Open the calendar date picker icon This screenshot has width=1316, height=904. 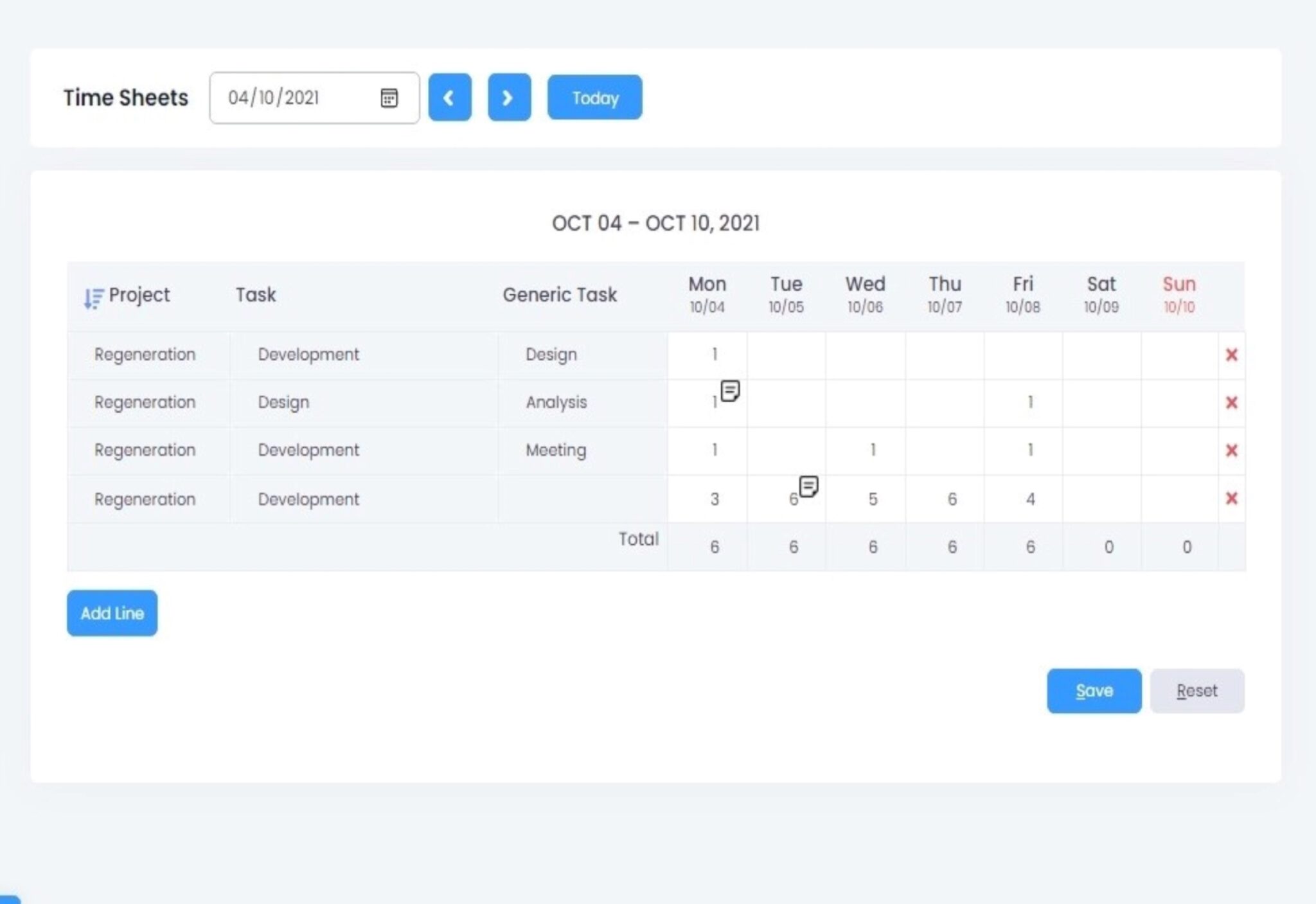coord(389,98)
